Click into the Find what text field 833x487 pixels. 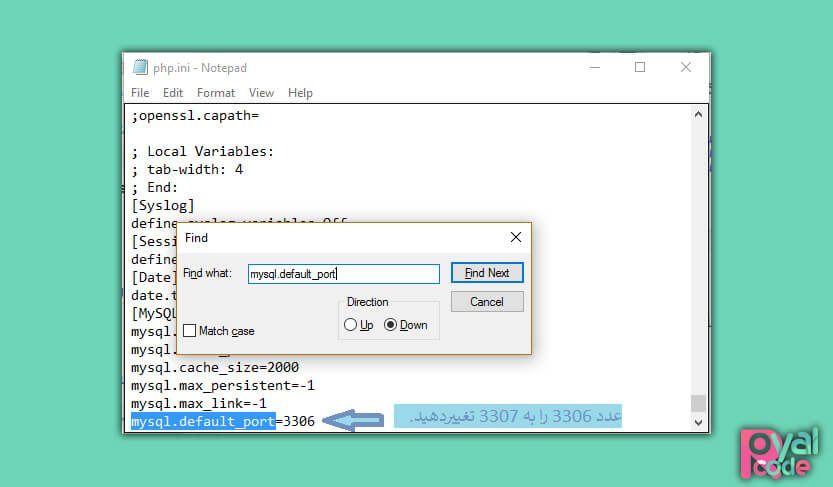coord(344,274)
